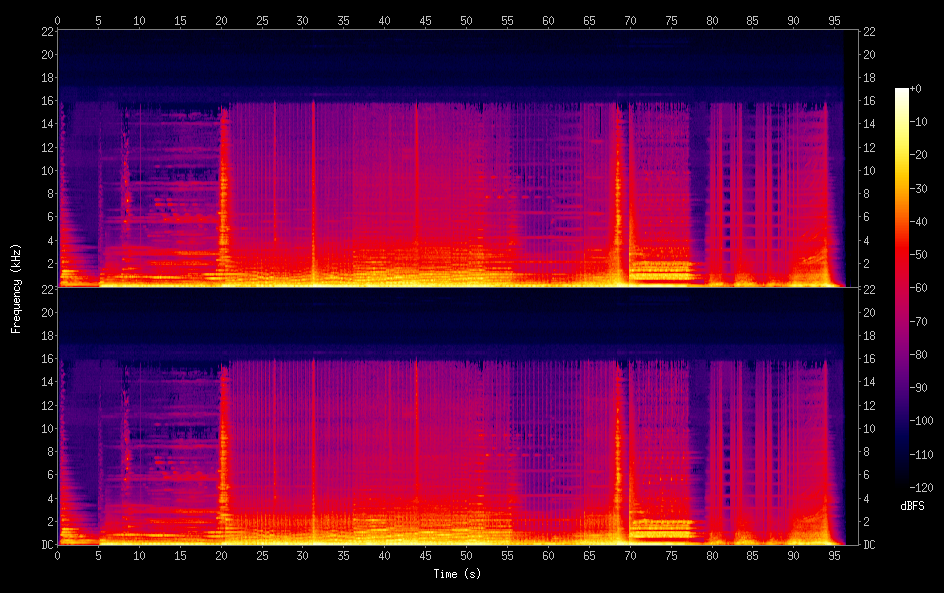Click the "50" tick on the bottom time axis

[x=466, y=555]
